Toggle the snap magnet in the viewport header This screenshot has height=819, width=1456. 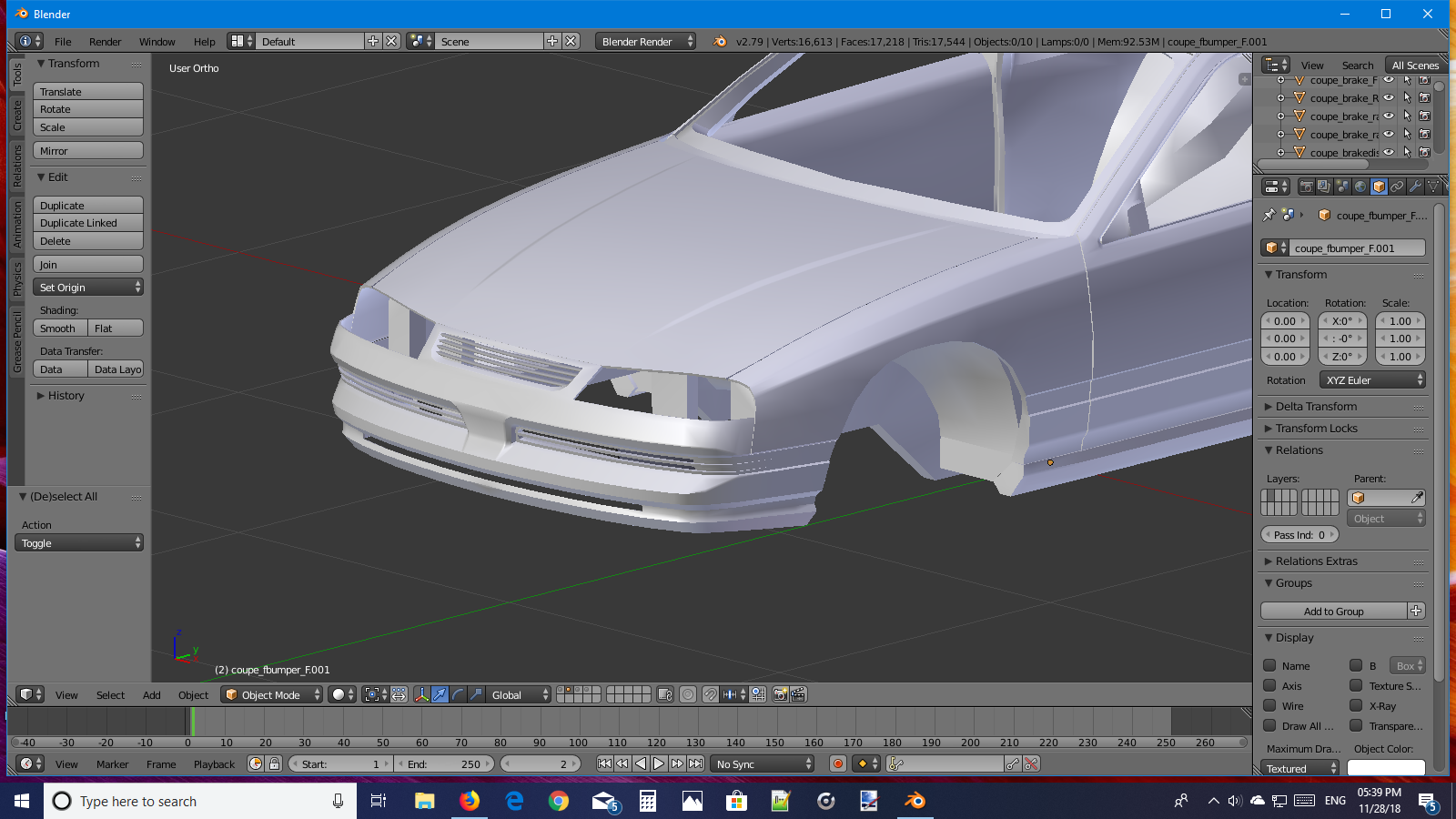pos(710,695)
